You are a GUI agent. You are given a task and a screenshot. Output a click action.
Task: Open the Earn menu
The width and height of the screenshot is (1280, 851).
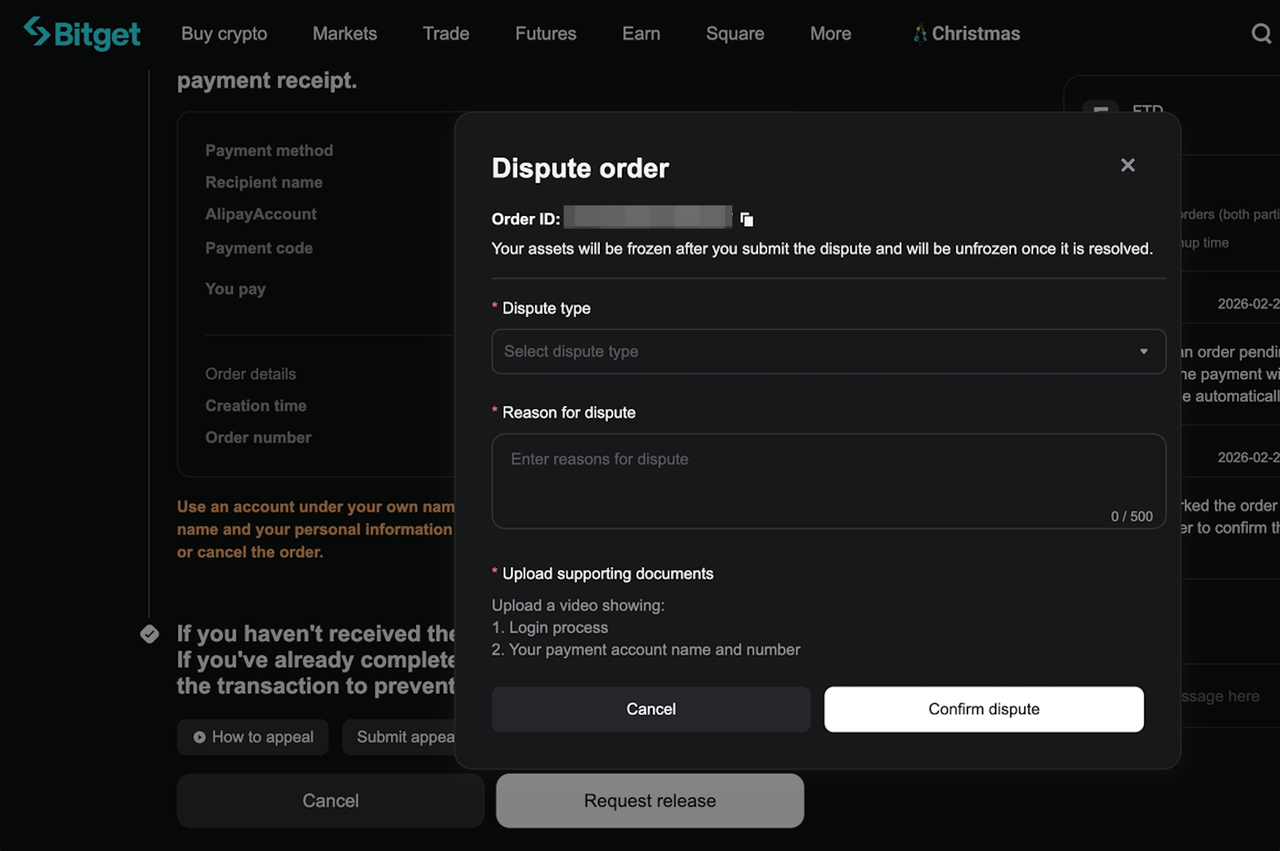641,33
